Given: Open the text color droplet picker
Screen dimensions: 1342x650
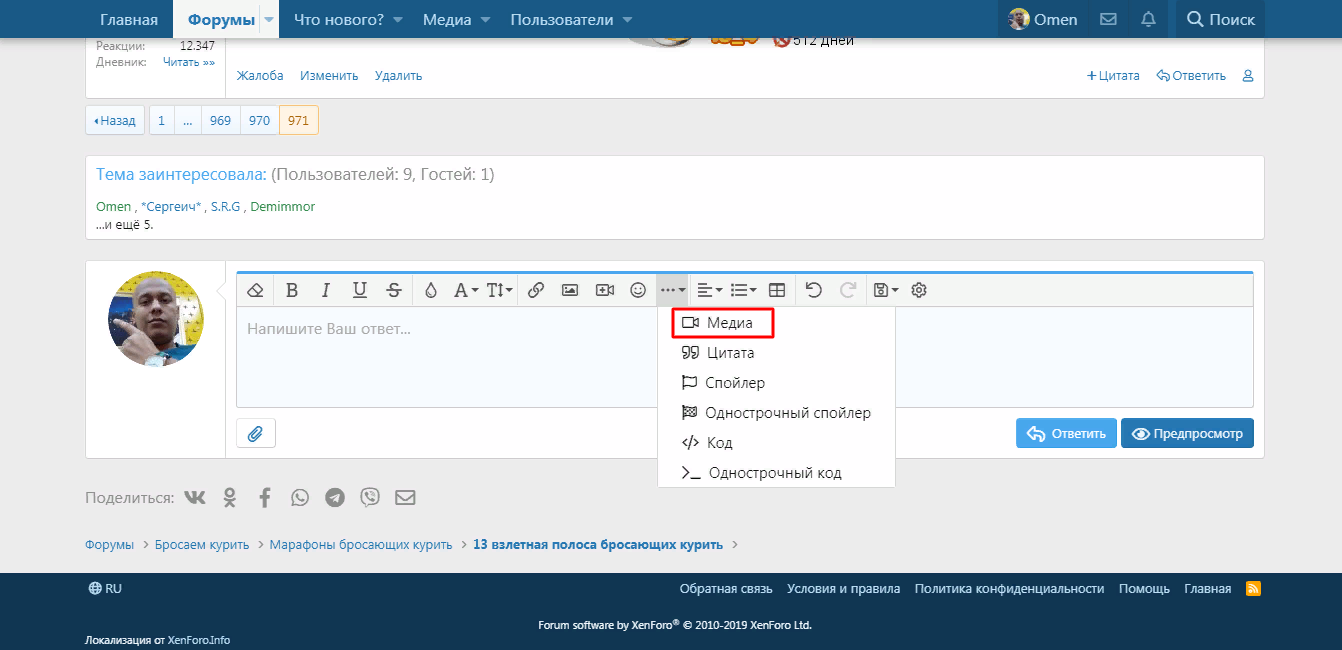Looking at the screenshot, I should (x=431, y=290).
